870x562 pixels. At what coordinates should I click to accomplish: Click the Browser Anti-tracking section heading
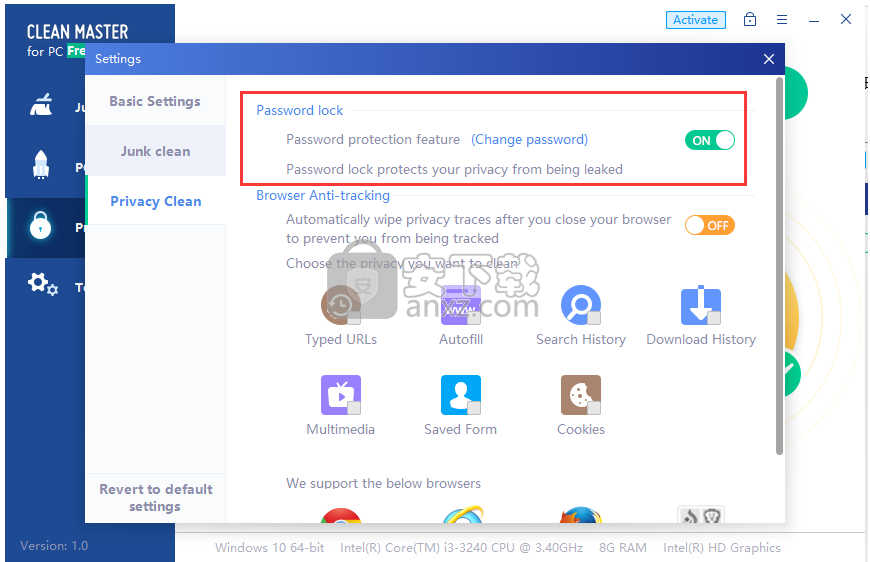coord(323,195)
